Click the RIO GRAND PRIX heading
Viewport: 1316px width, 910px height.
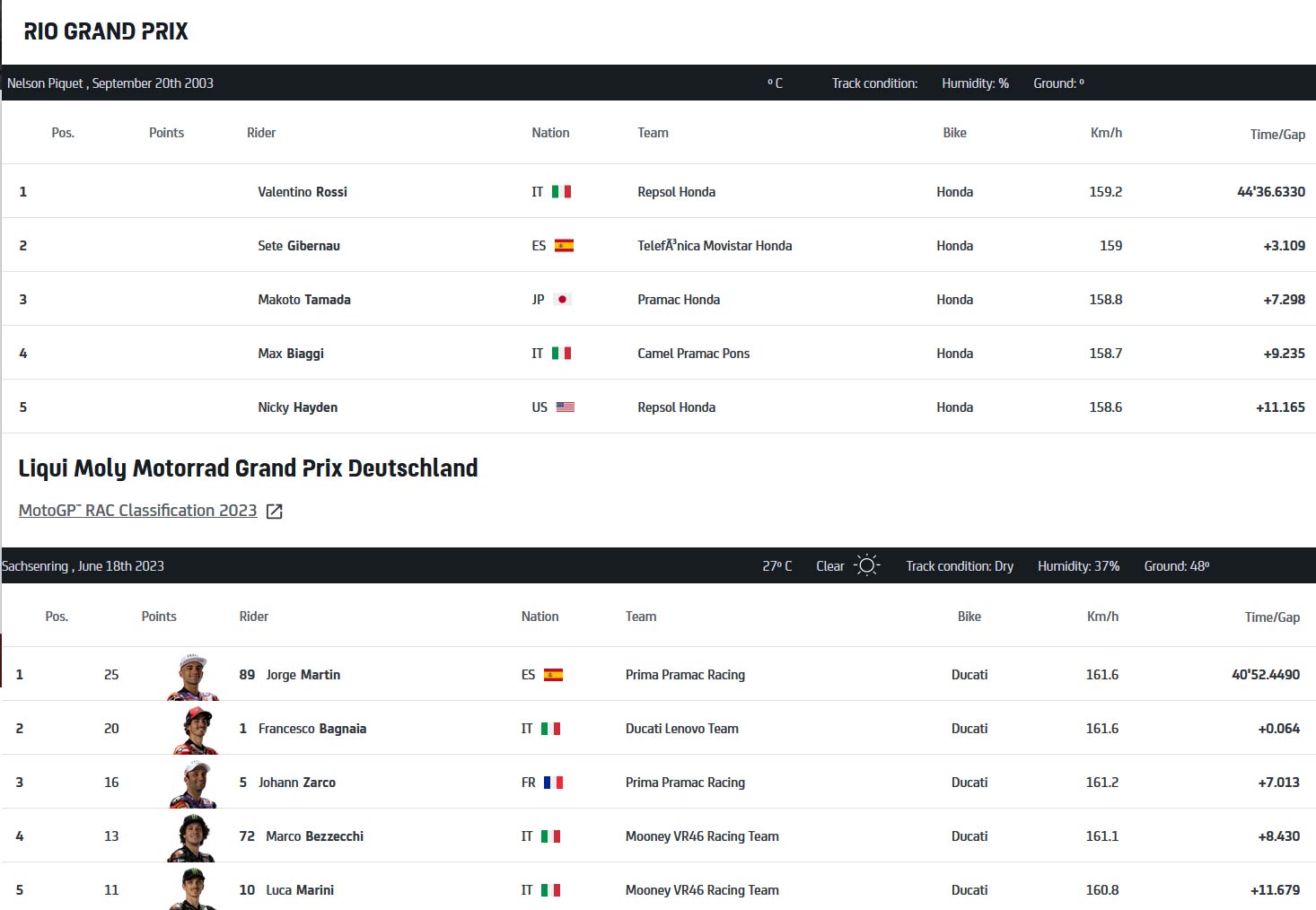pyautogui.click(x=106, y=31)
